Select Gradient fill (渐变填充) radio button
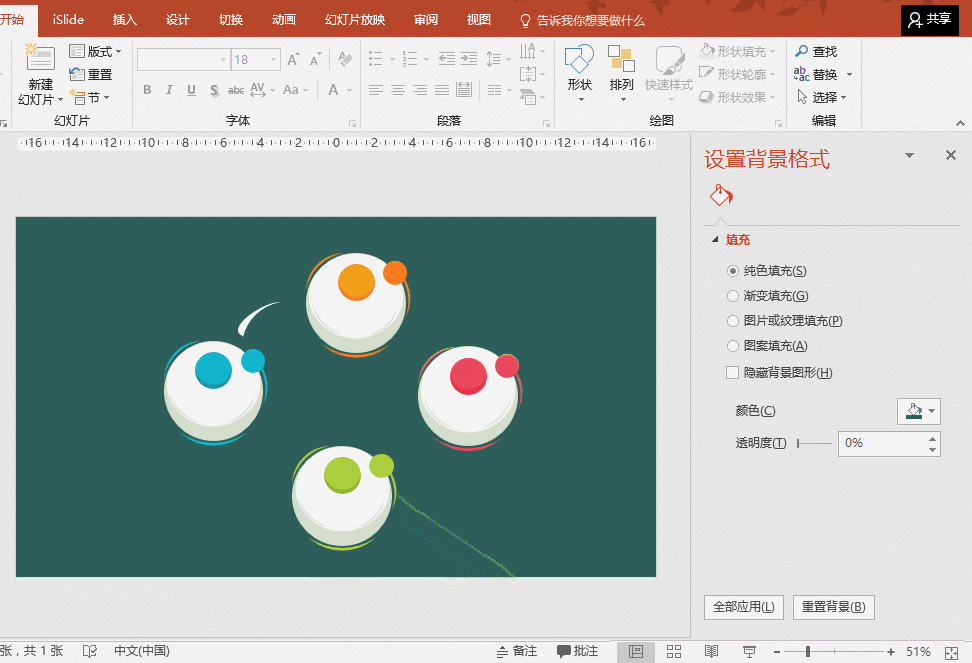The height and width of the screenshot is (663, 972). pos(733,296)
